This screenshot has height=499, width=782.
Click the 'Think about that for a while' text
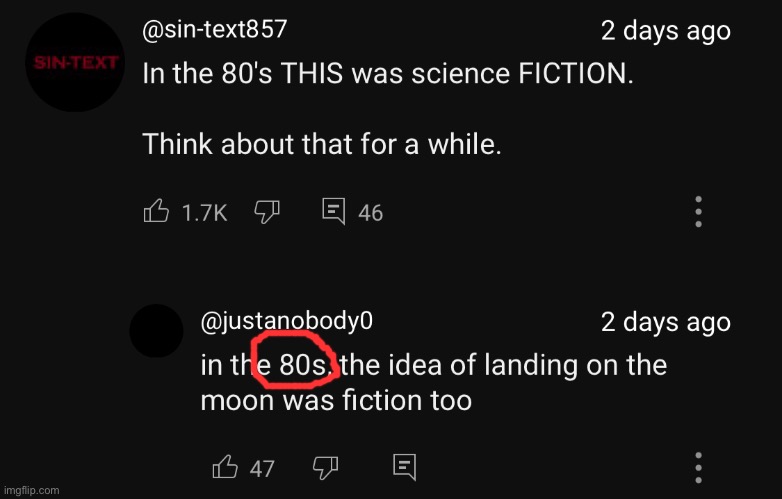(322, 144)
